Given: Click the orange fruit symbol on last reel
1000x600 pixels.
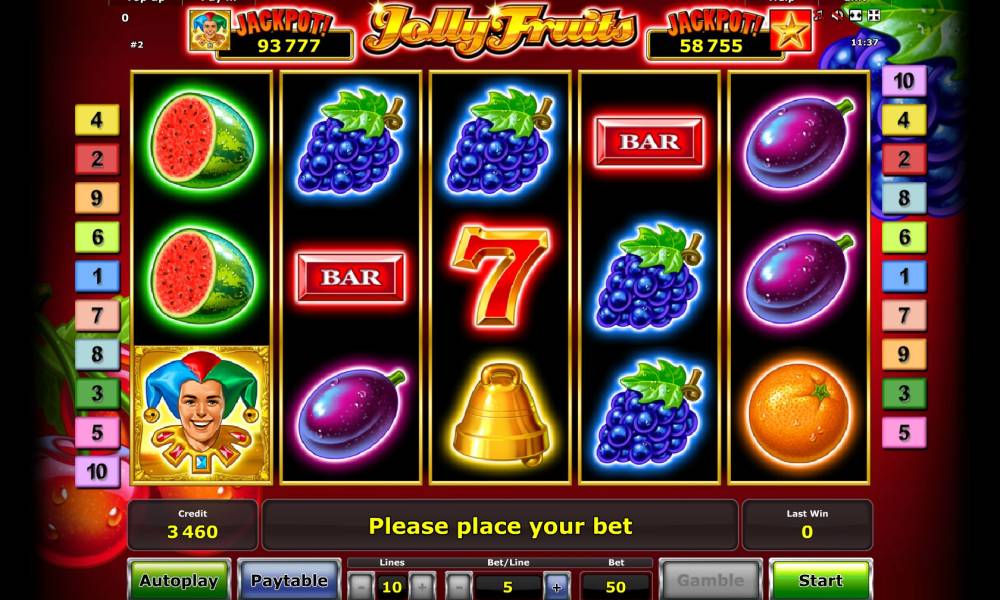Looking at the screenshot, I should click(x=799, y=413).
